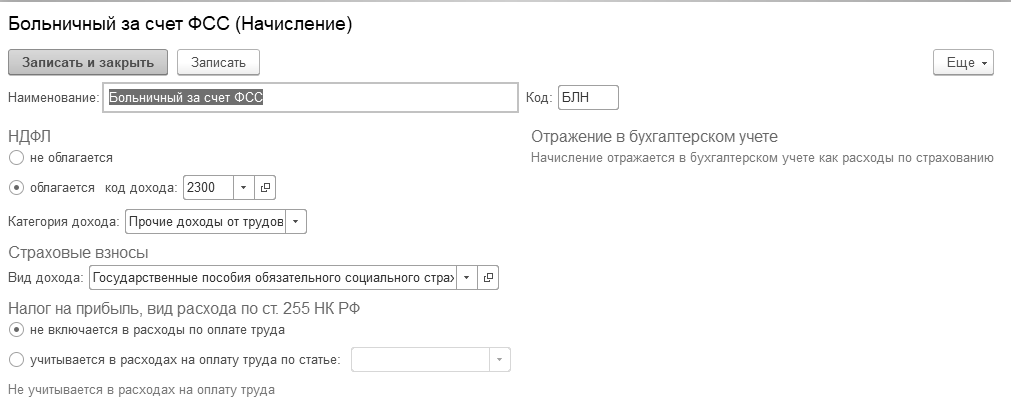This screenshot has width=1011, height=406.
Task: Choose "учитывается в расходах на оплату труда"
Action: 16,360
